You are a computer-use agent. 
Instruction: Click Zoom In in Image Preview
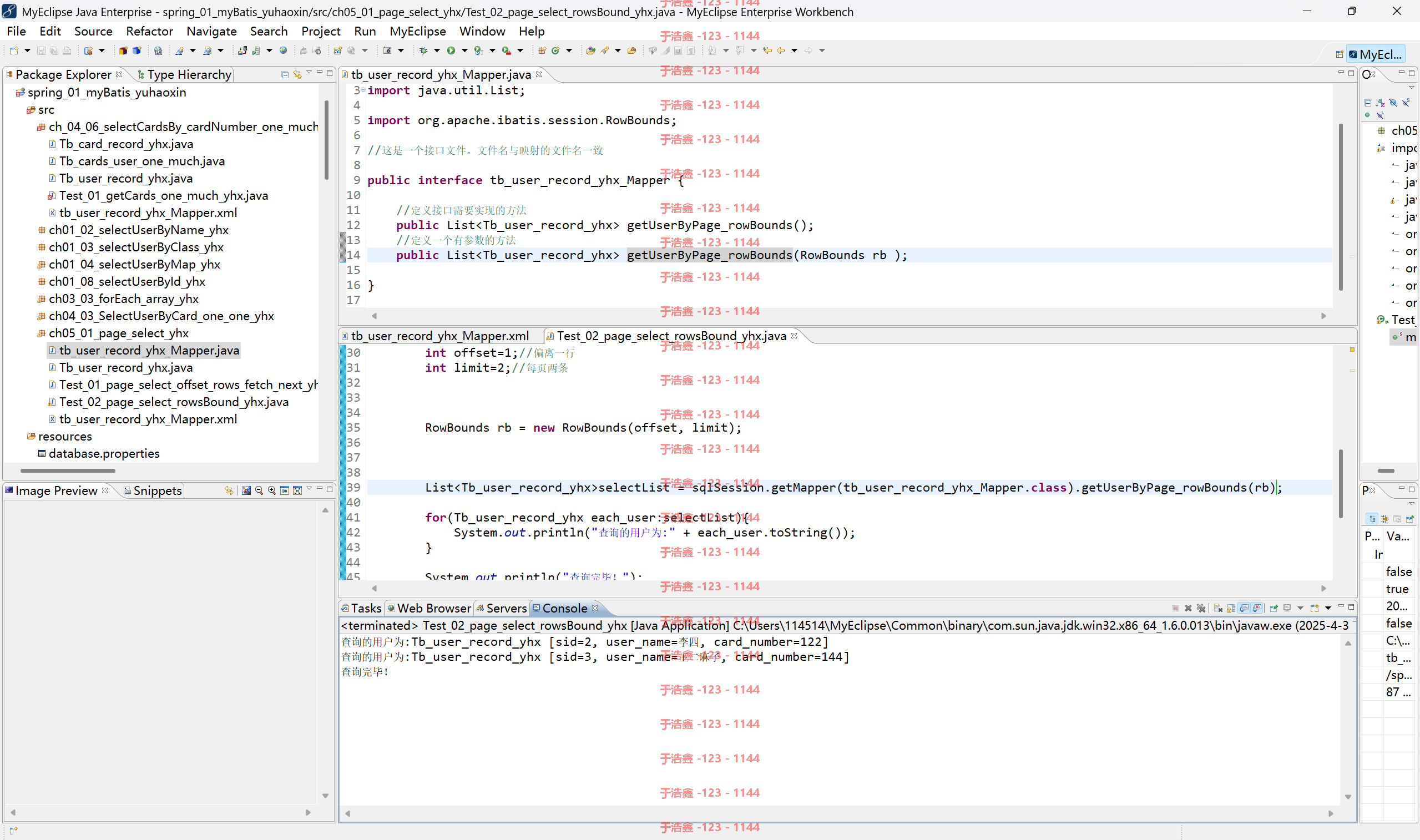(x=272, y=491)
